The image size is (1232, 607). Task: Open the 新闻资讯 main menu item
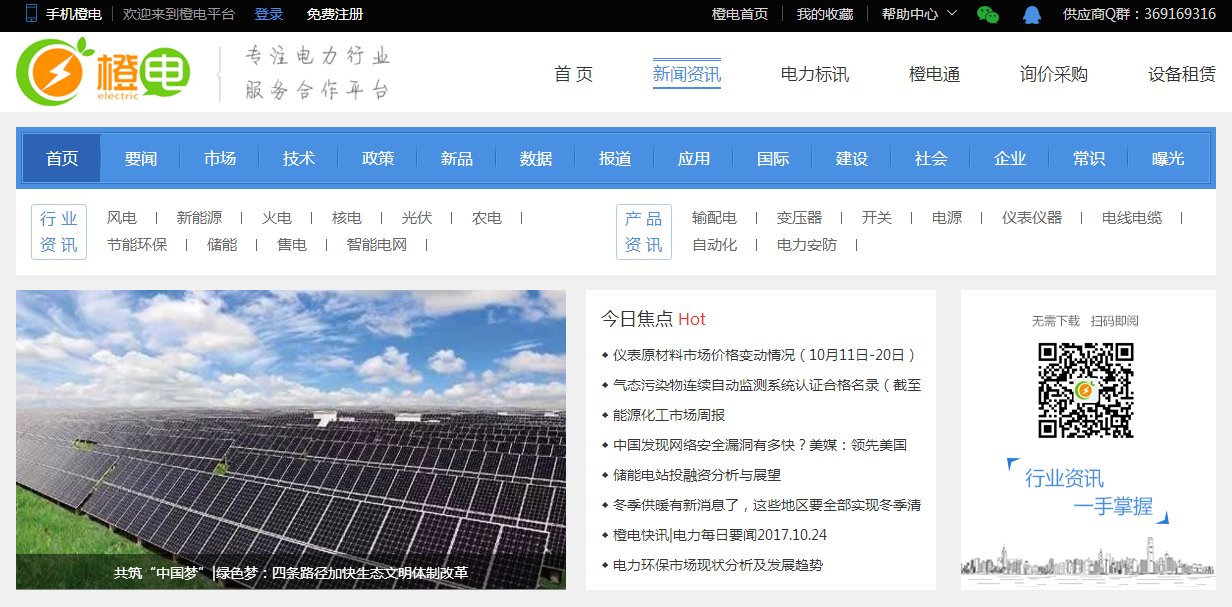(686, 74)
